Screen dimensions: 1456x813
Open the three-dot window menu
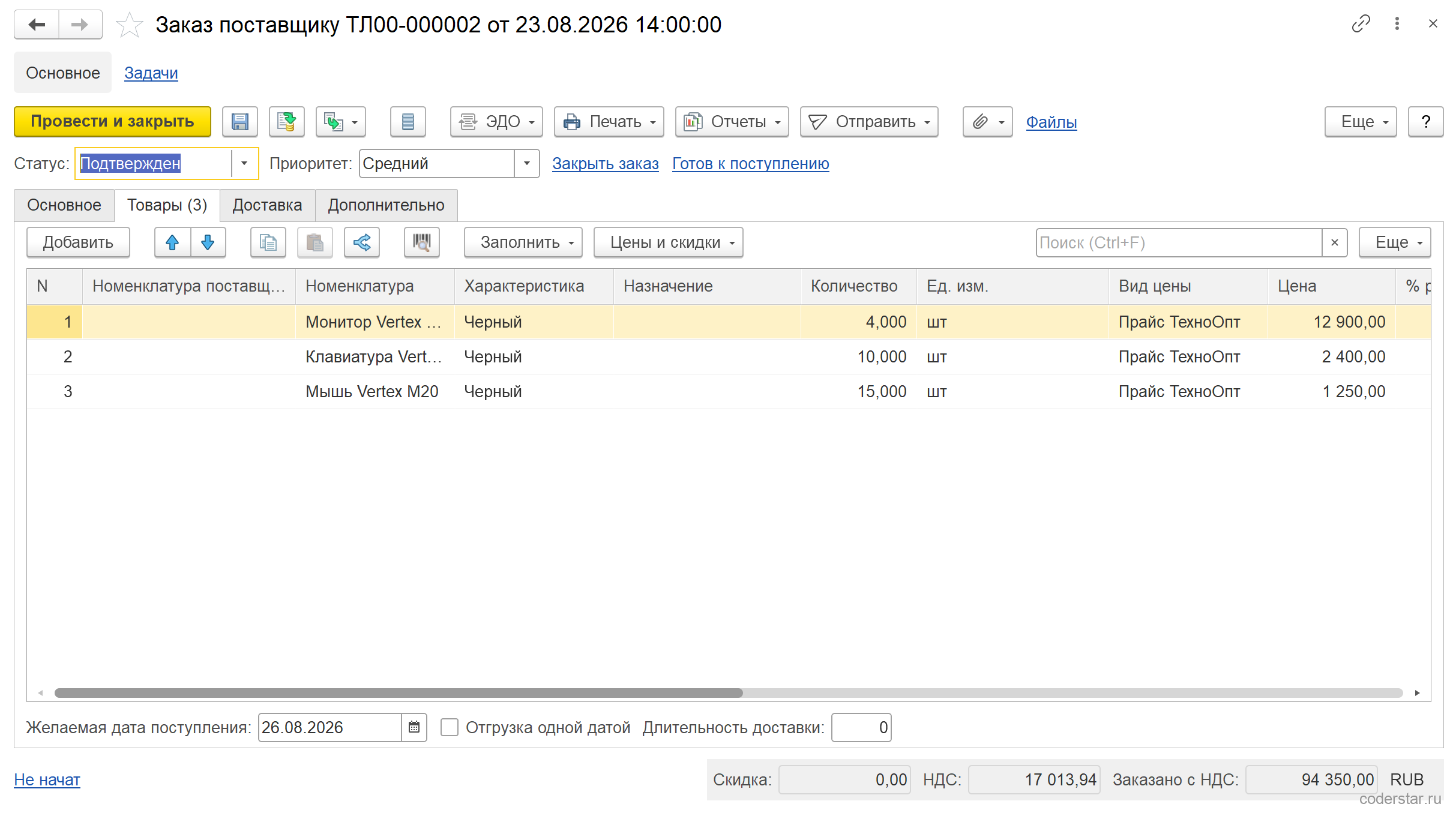pyautogui.click(x=1397, y=24)
